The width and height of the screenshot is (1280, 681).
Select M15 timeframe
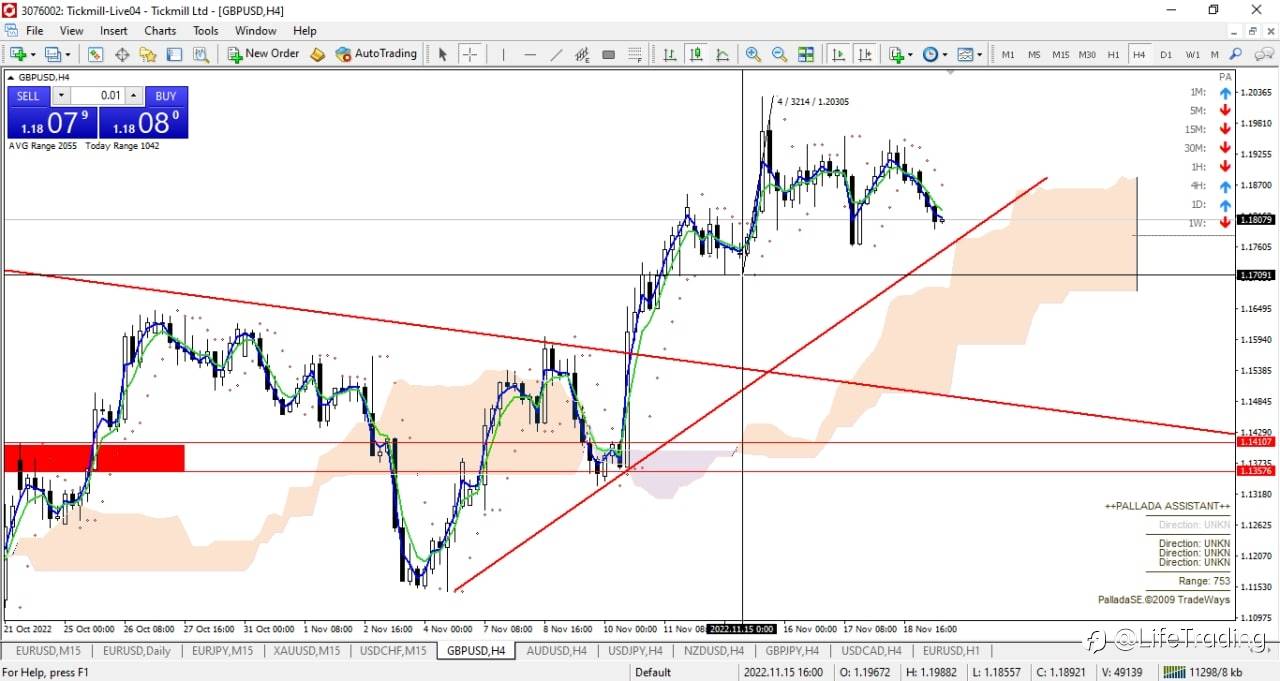click(1060, 54)
